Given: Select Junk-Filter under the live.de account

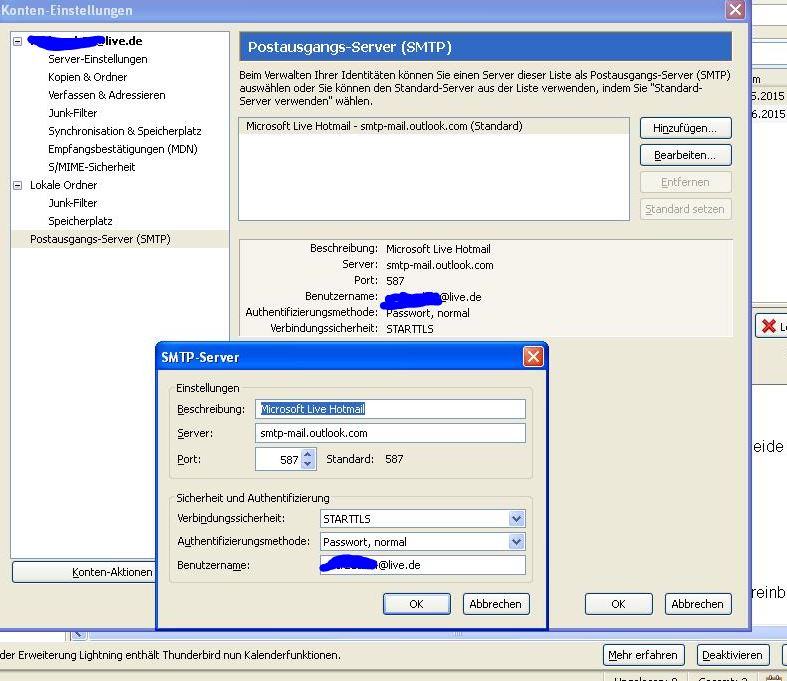Looking at the screenshot, I should pyautogui.click(x=73, y=113).
